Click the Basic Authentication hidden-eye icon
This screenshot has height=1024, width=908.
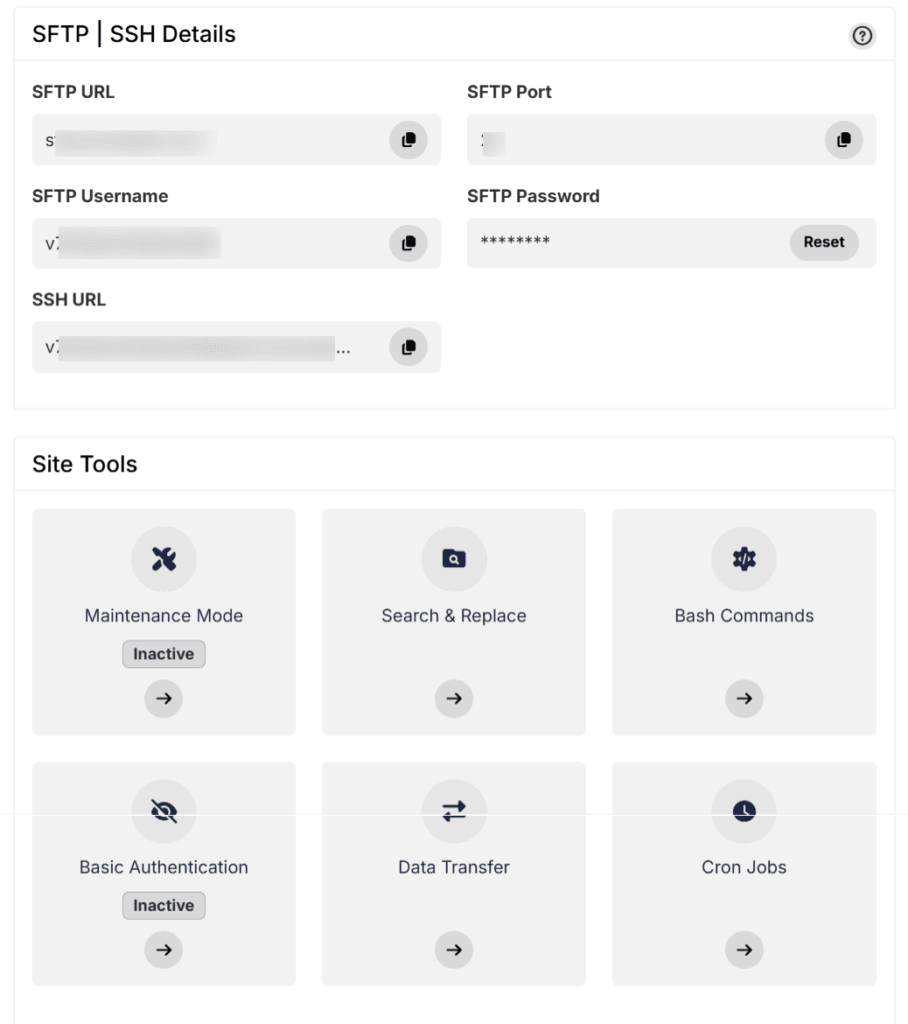click(163, 811)
